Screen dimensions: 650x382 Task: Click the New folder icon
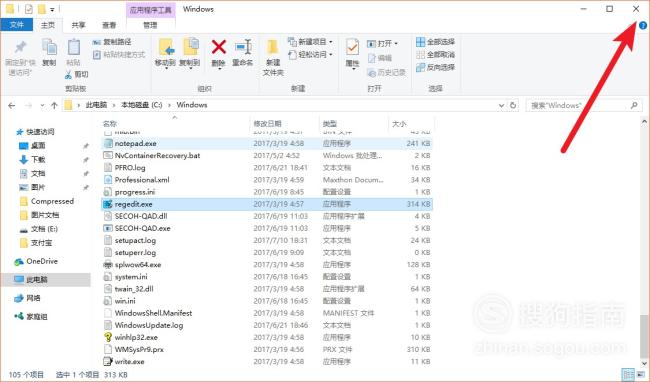[273, 47]
